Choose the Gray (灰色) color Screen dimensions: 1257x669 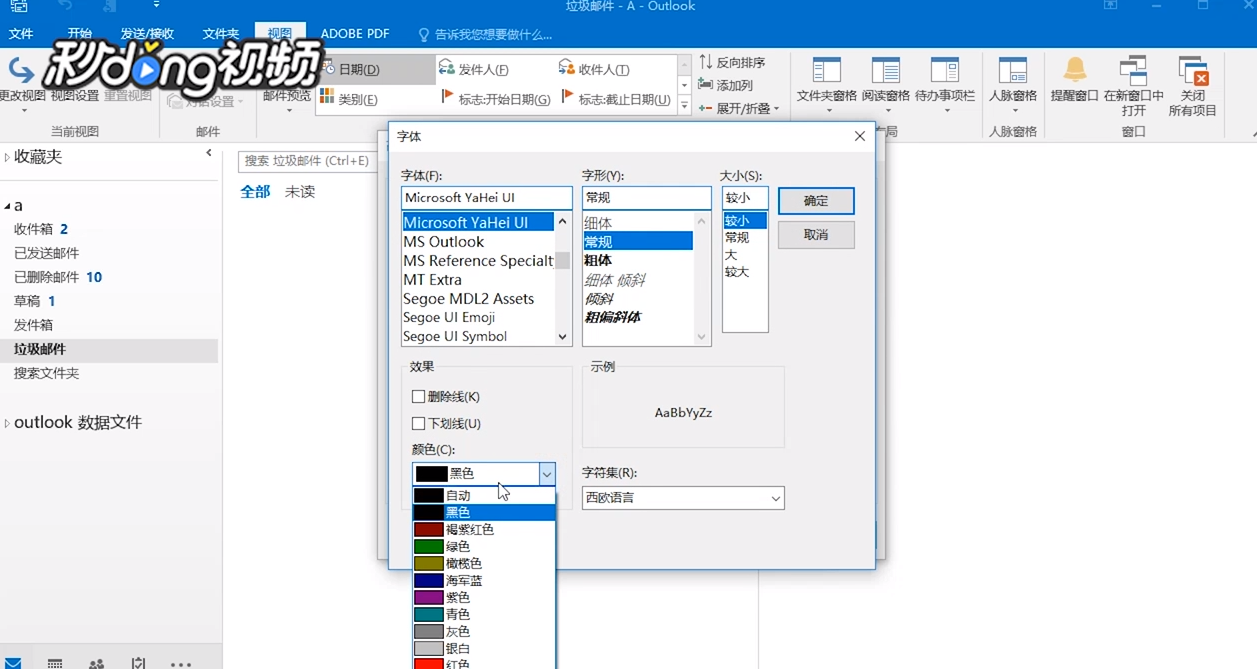coord(484,631)
